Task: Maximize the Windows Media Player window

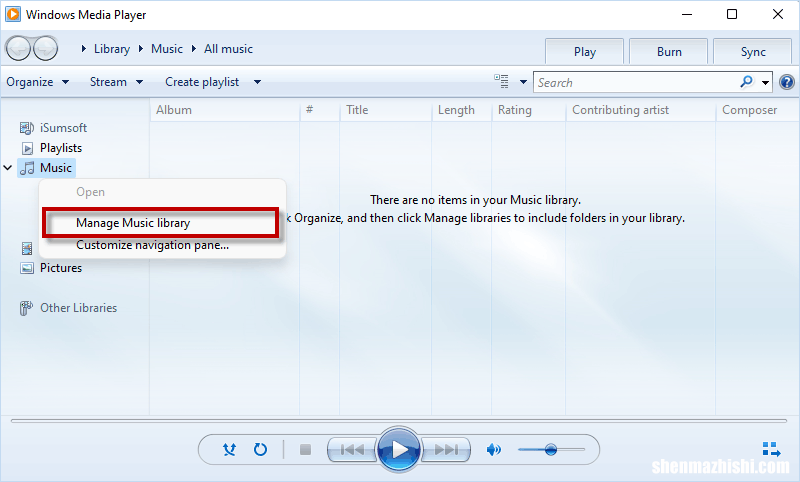Action: pos(732,14)
